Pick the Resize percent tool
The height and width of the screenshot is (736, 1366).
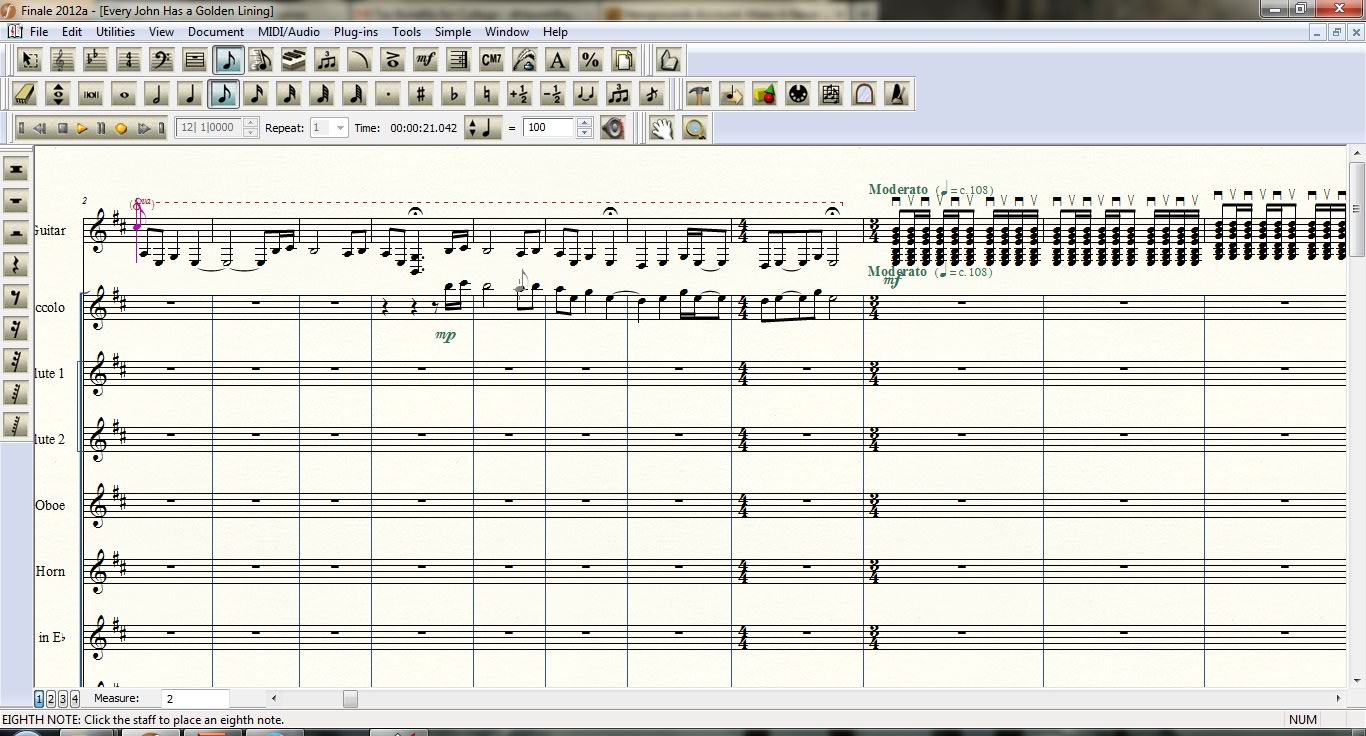tap(590, 60)
